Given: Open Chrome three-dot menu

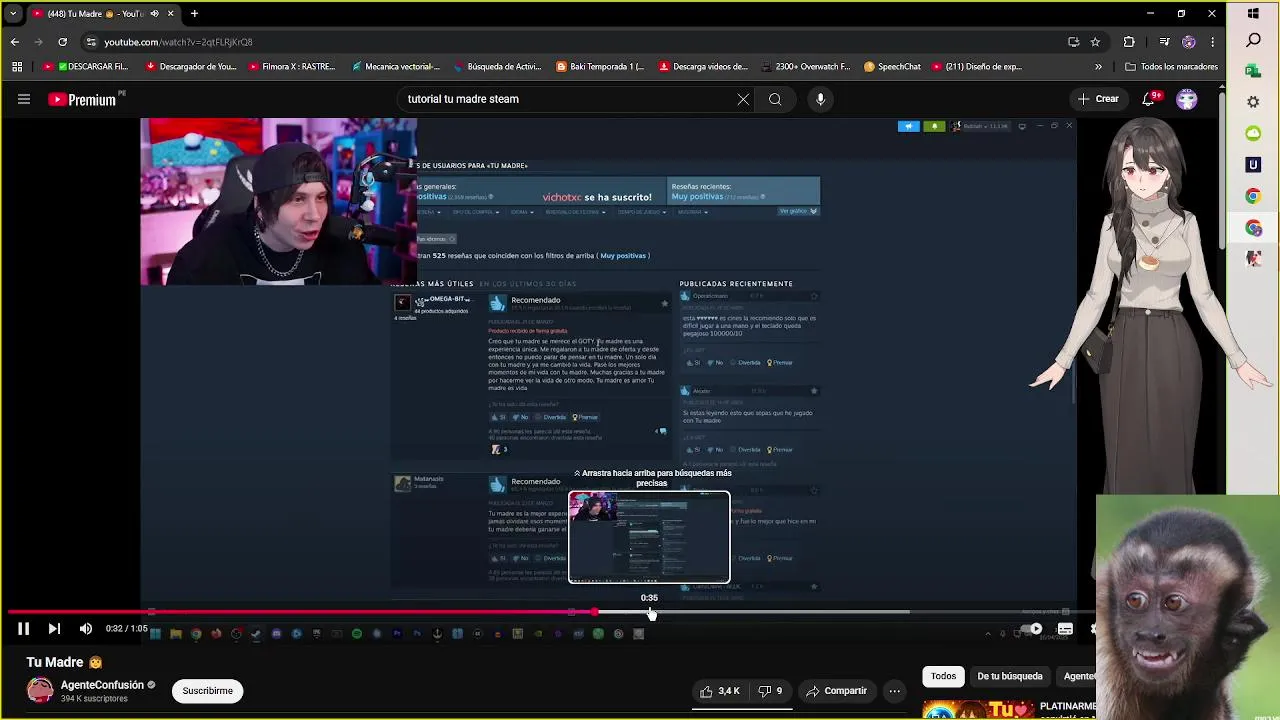Looking at the screenshot, I should [1212, 42].
